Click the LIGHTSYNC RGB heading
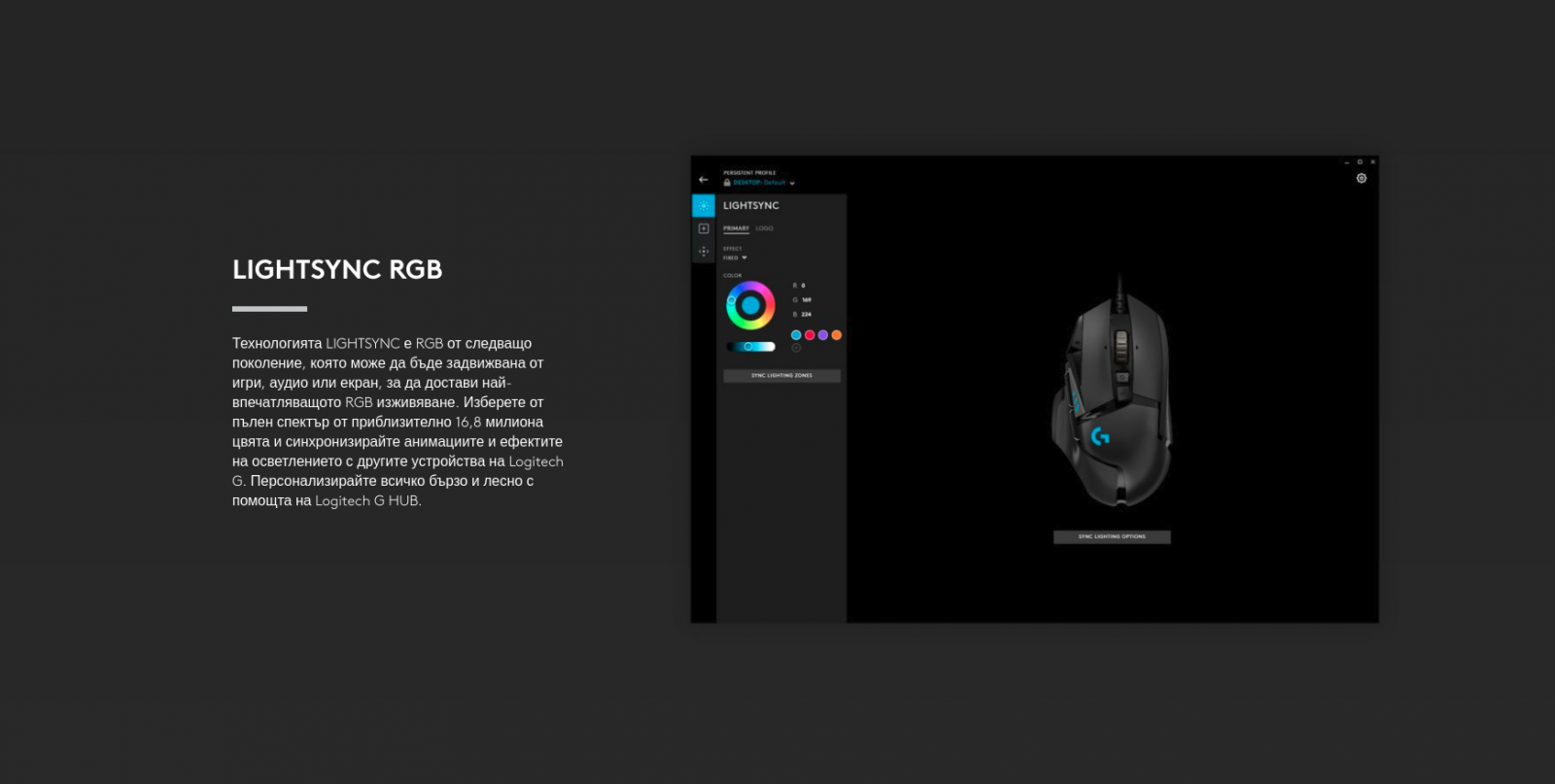This screenshot has width=1555, height=784. coord(337,270)
